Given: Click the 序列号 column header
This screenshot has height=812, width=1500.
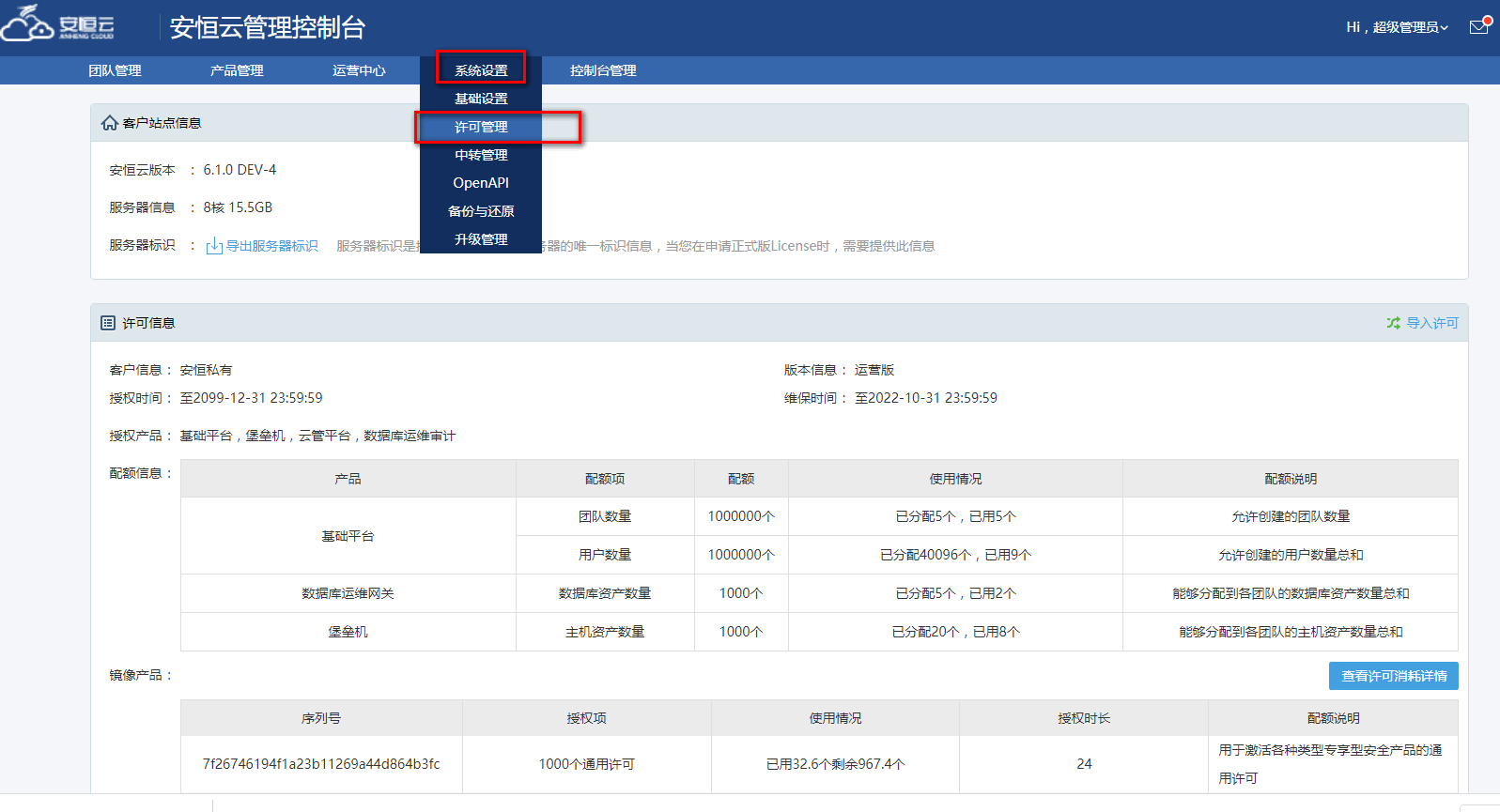Looking at the screenshot, I should point(321,718).
